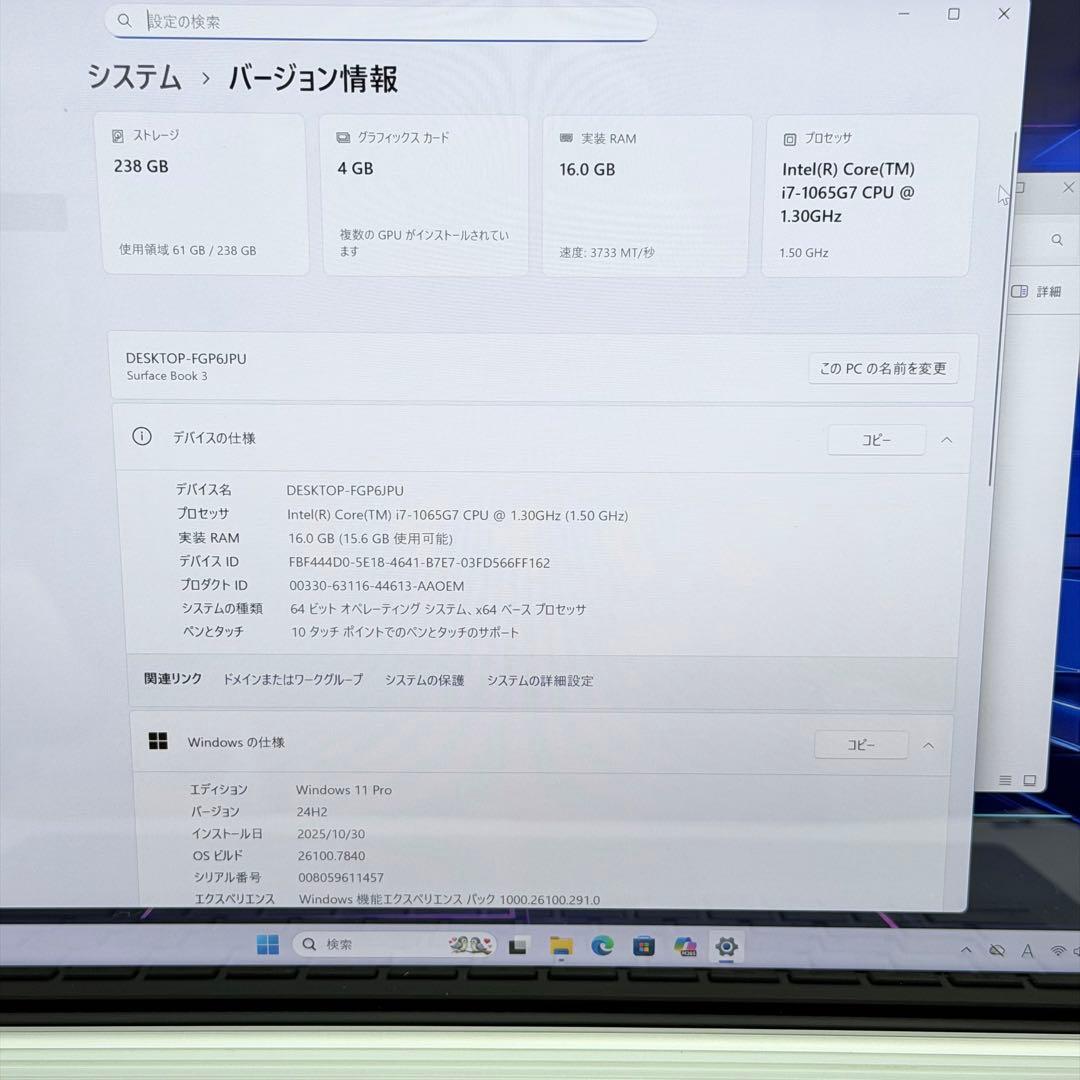Open the グラフィックス カード 4 GB card
The height and width of the screenshot is (1080, 1080).
click(425, 196)
